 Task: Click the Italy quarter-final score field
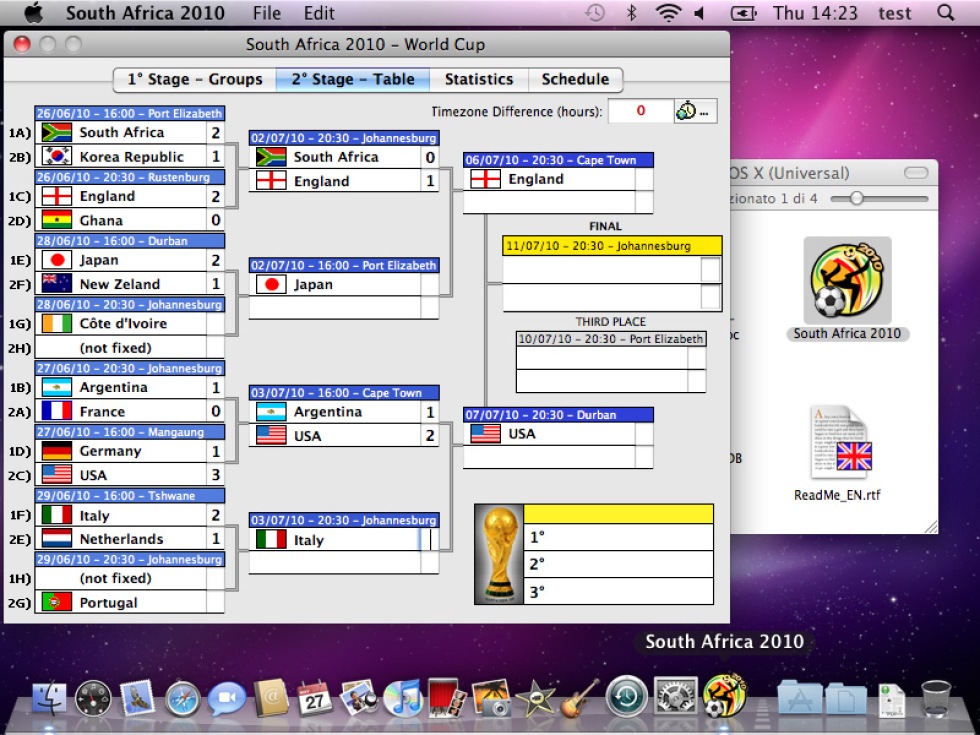[x=429, y=540]
